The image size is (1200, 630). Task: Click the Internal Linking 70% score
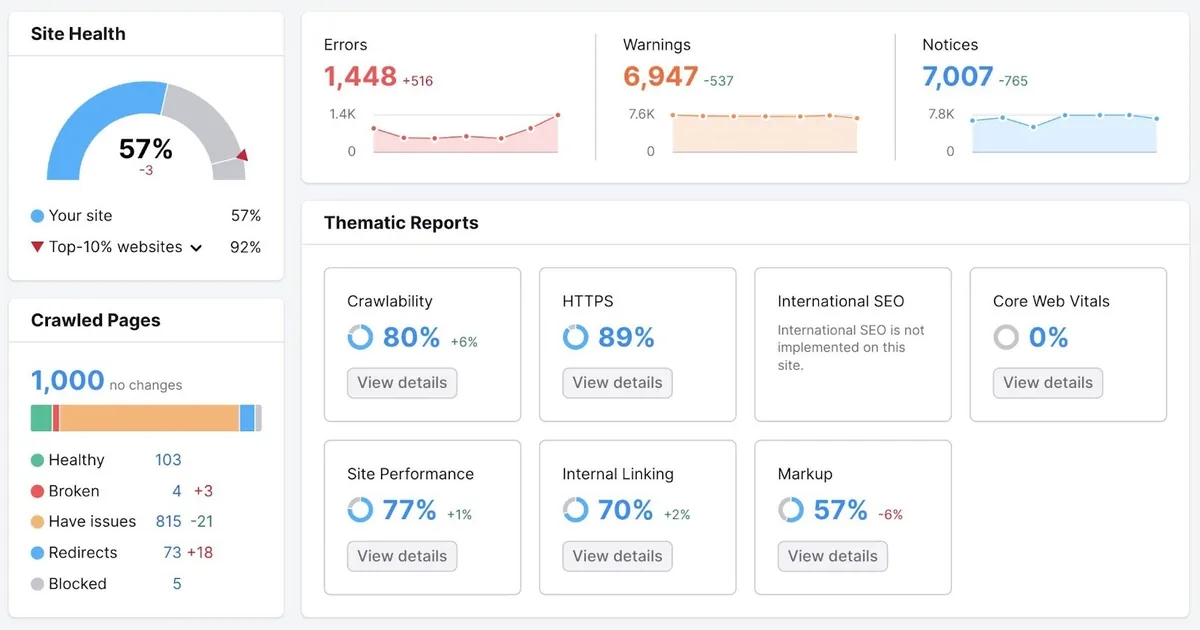pyautogui.click(x=625, y=511)
